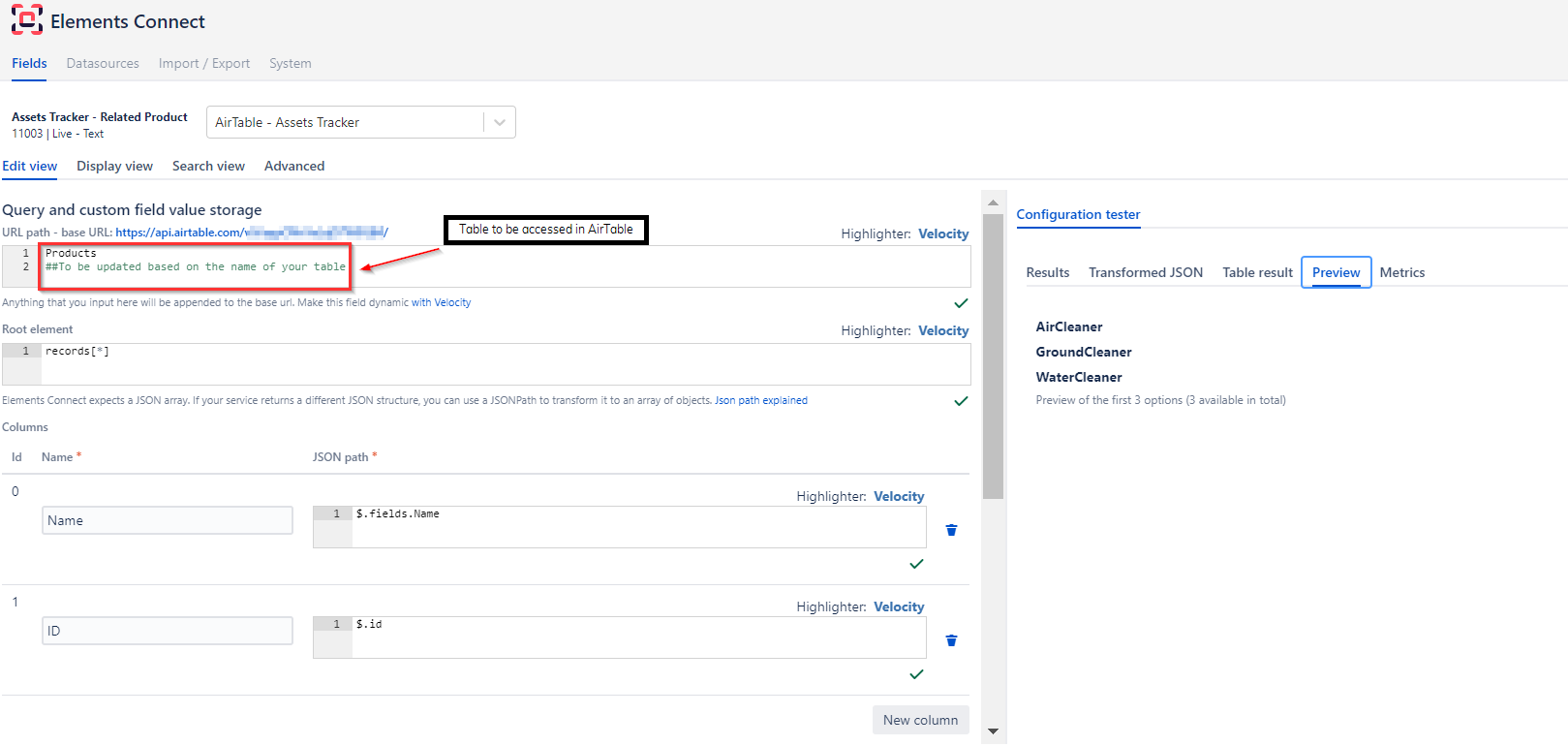Open the Import / Export tab
The image size is (1568, 746).
[203, 63]
